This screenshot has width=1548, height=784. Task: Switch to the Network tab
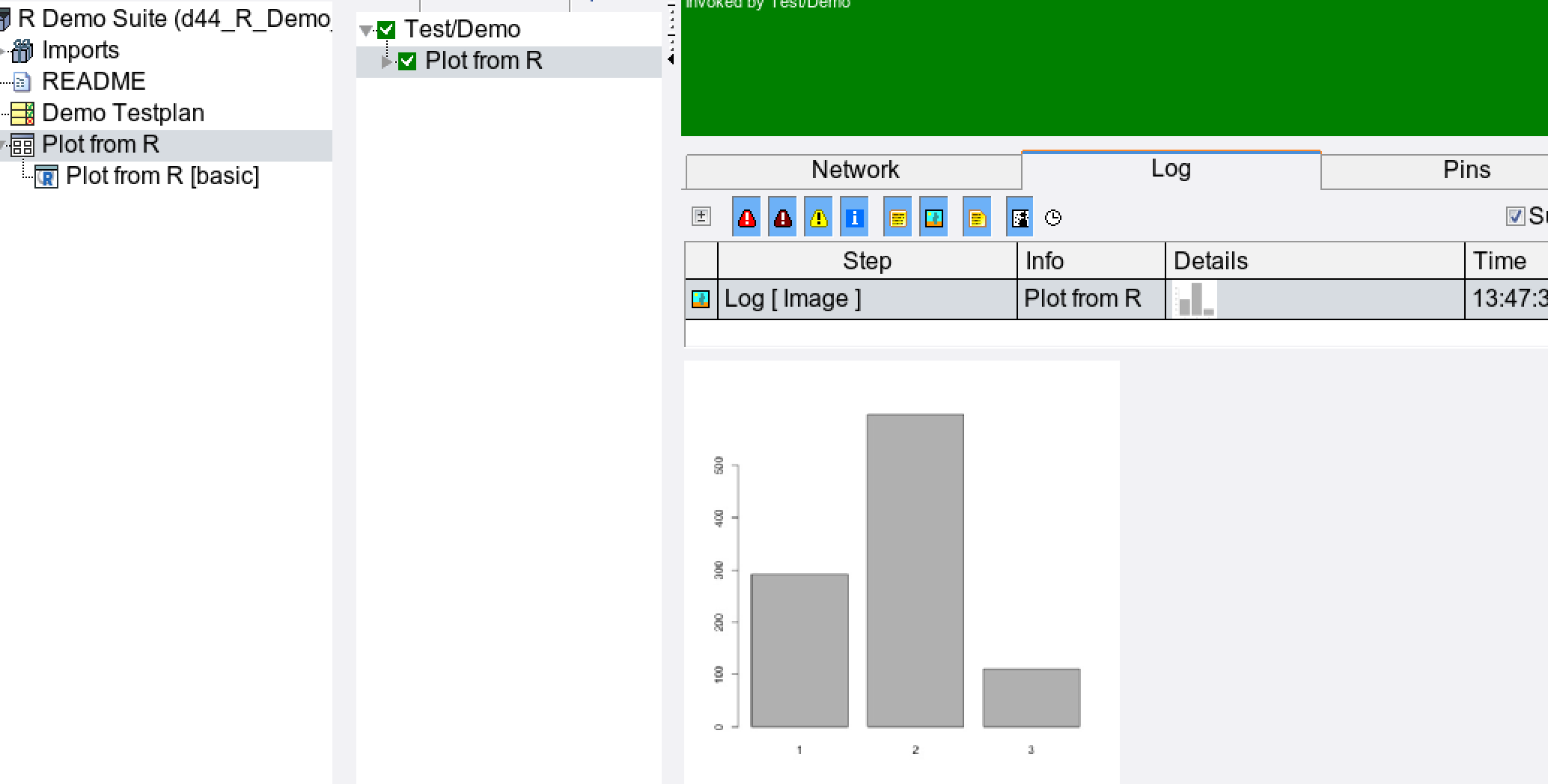(x=854, y=171)
